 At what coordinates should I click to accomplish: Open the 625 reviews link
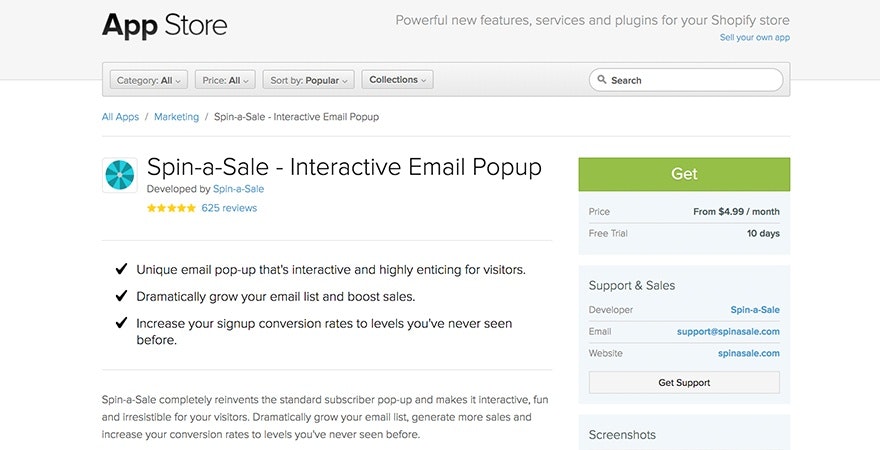tap(229, 208)
